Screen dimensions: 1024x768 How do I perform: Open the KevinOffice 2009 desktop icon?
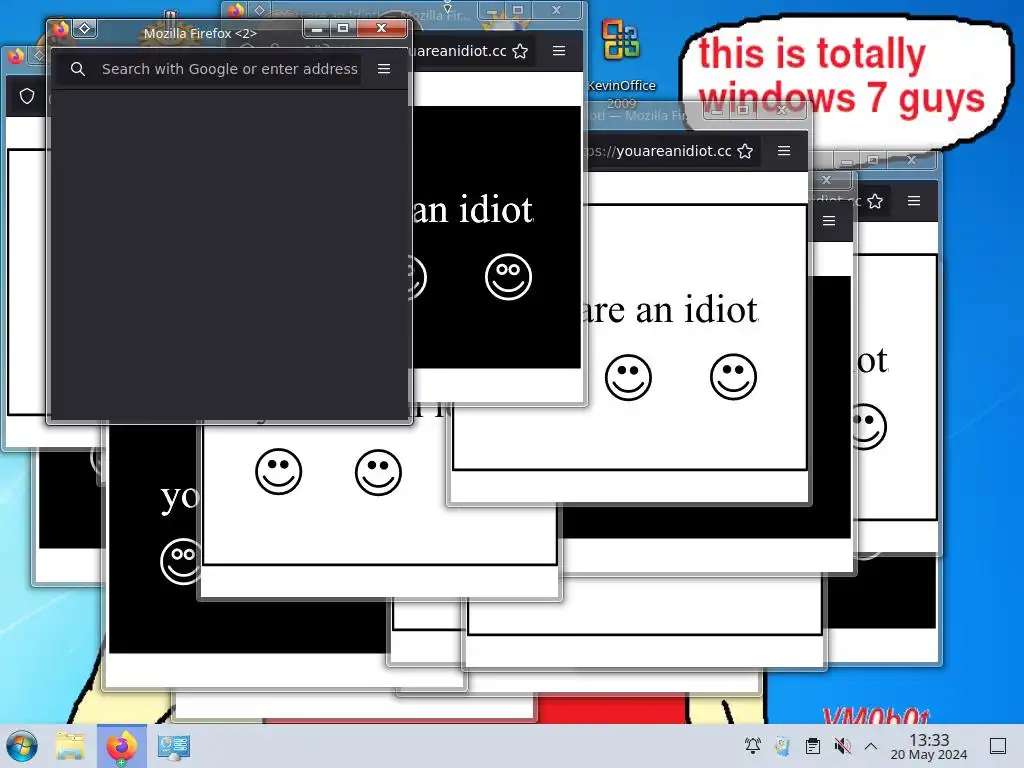pos(621,64)
